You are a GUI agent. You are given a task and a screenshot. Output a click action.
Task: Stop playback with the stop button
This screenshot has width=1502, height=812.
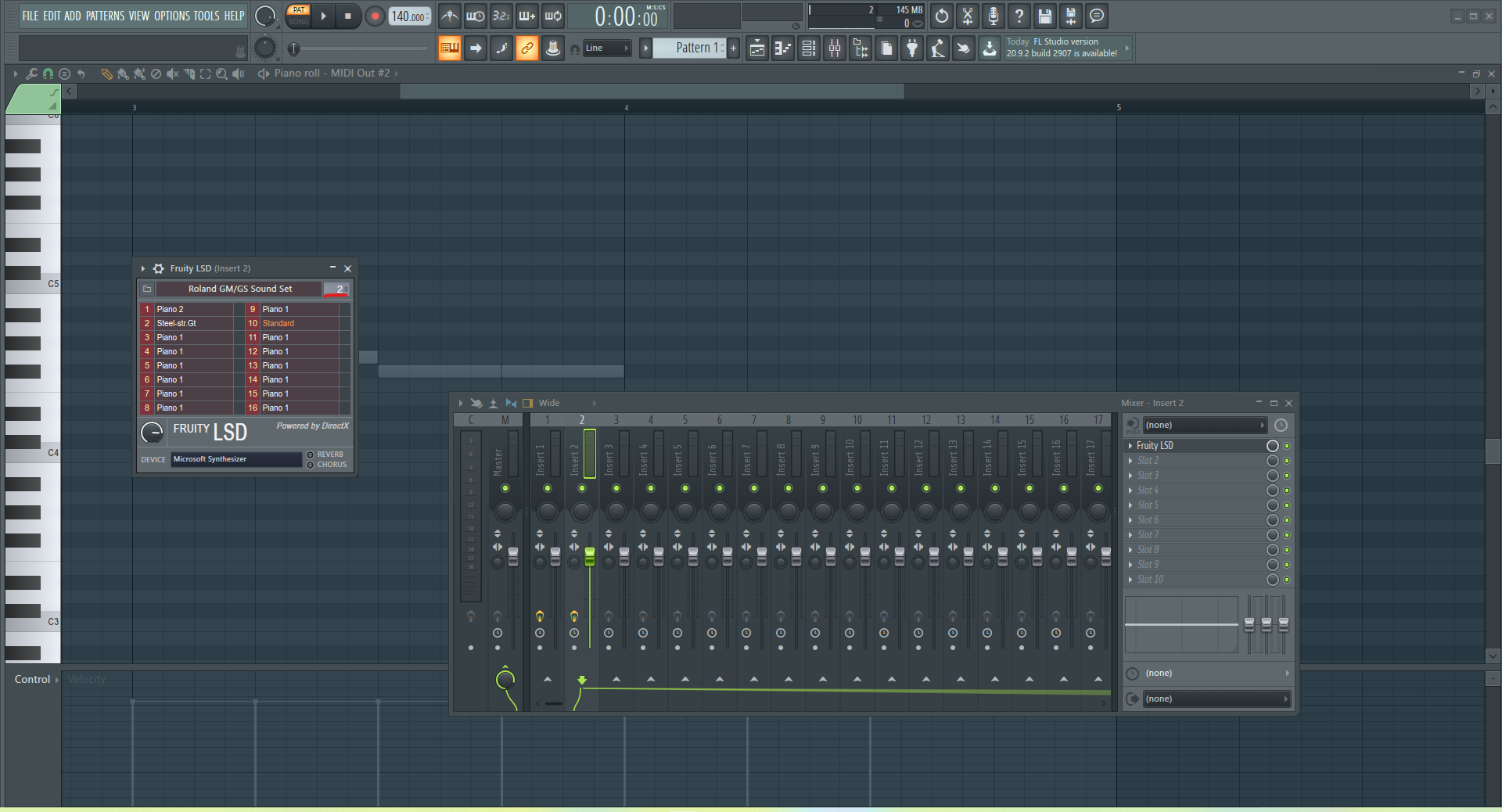(x=348, y=16)
